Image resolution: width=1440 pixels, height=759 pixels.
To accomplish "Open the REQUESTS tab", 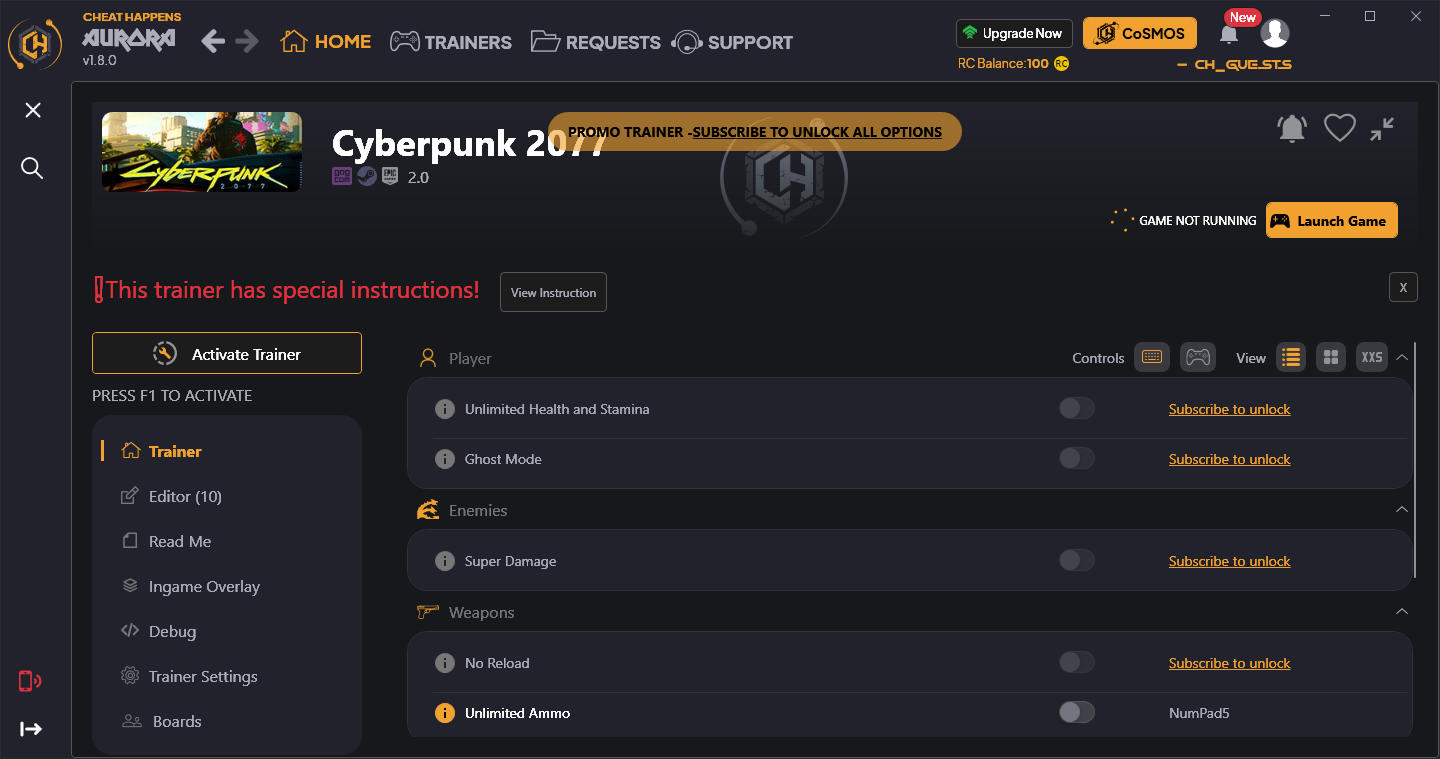I will (595, 42).
